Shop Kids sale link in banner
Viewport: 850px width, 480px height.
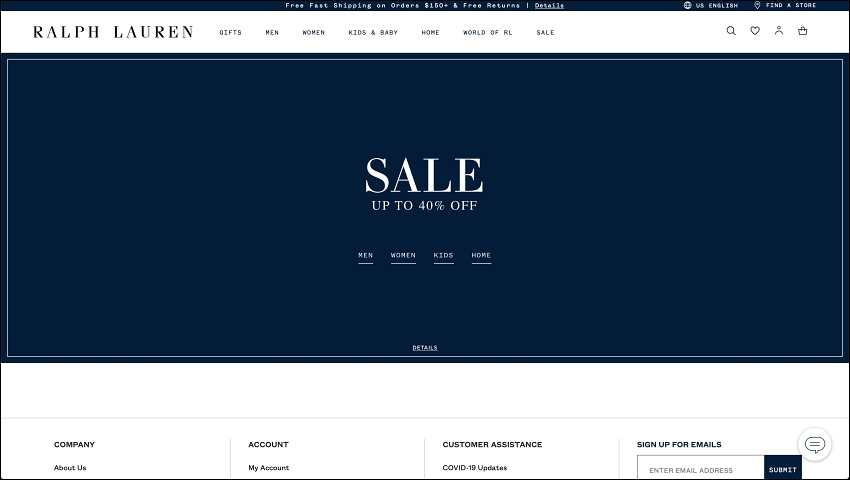[443, 255]
